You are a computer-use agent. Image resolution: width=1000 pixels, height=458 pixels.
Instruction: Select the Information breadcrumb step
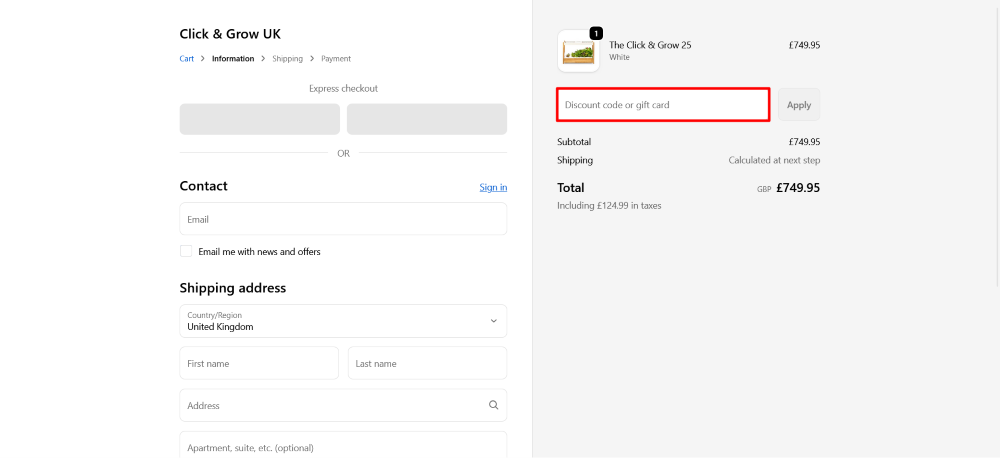coord(233,59)
